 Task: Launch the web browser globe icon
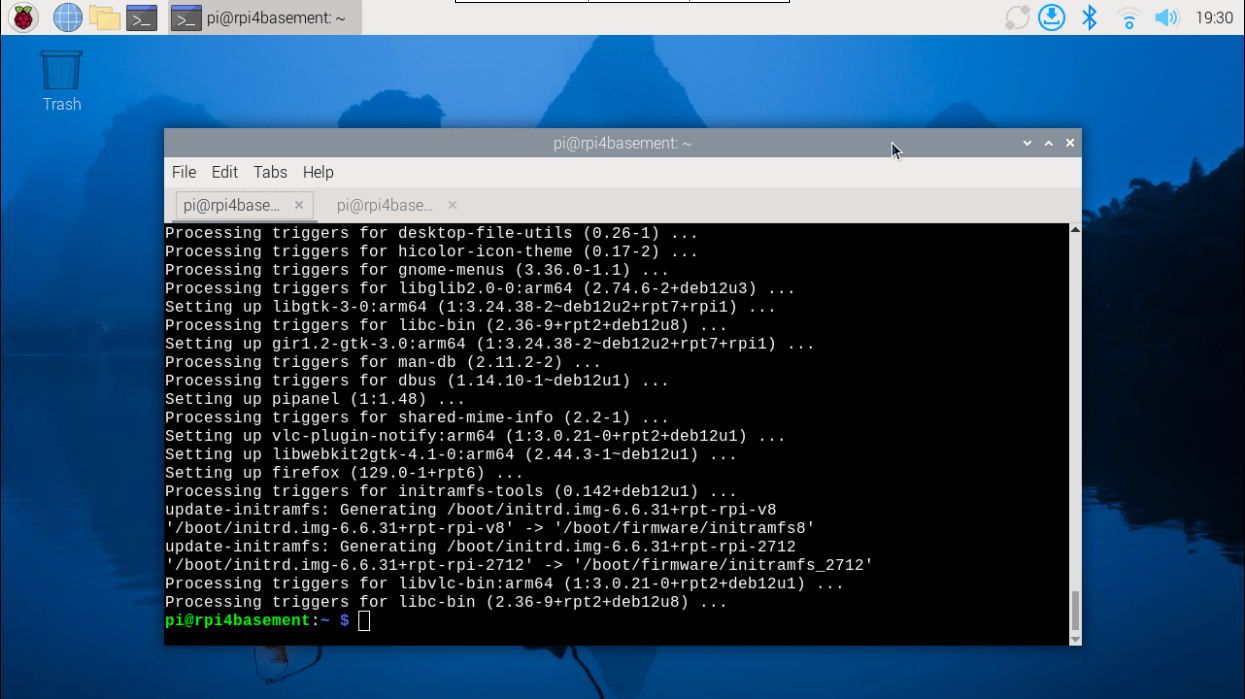pyautogui.click(x=67, y=17)
